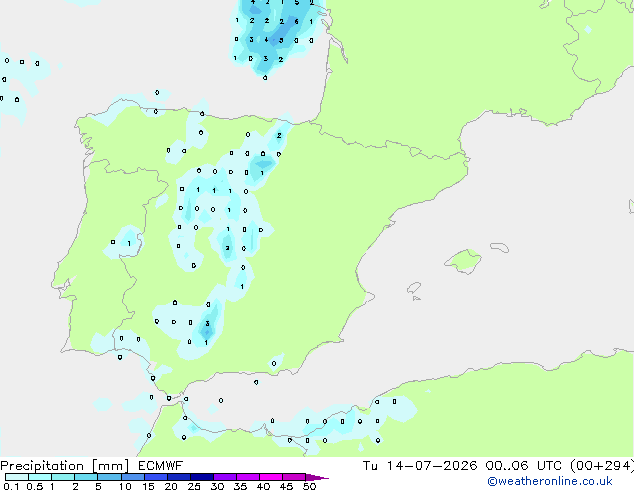Click the purple arrow tip ending the legend

pyautogui.click(x=317, y=477)
